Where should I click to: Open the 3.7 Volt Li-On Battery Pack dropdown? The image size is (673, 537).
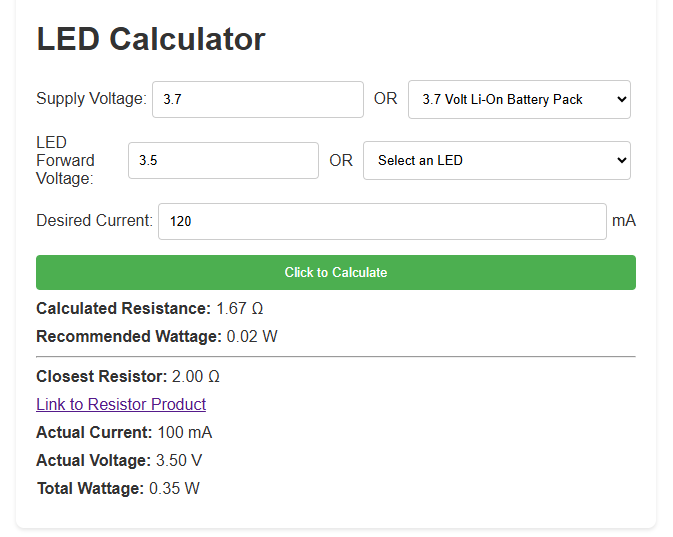coord(519,100)
